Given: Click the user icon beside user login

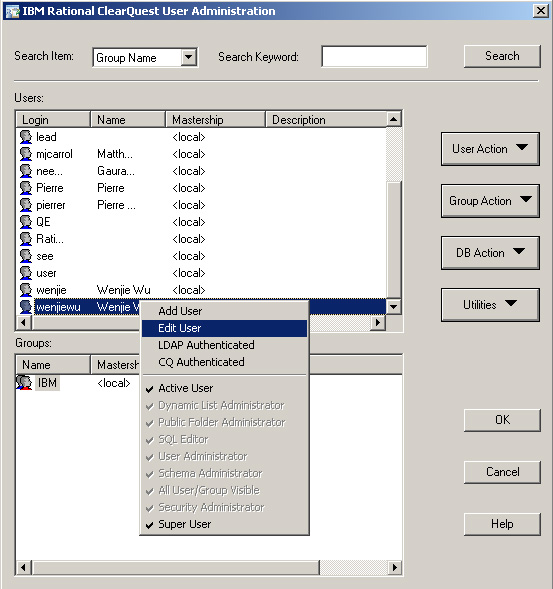Looking at the screenshot, I should (26, 273).
